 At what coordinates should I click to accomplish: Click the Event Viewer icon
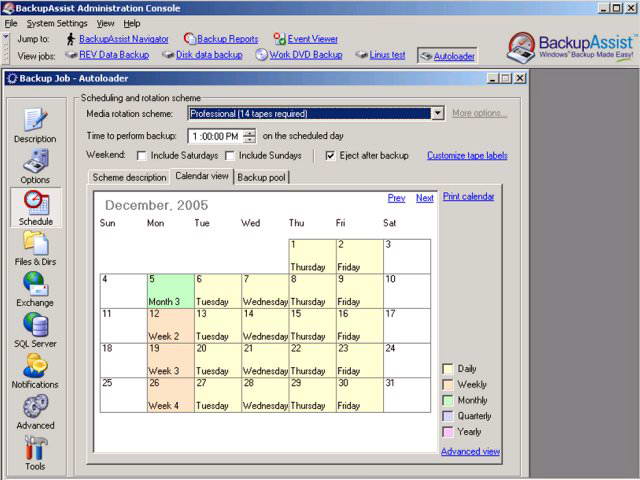coord(280,39)
